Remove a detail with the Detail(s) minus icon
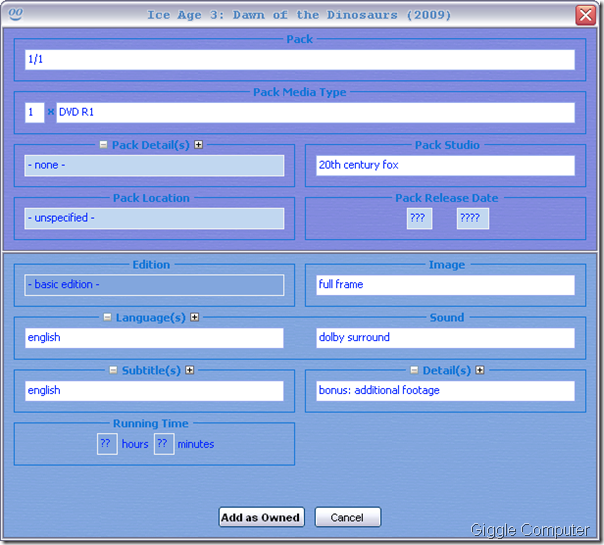Viewport: 604px width, 545px height. pos(414,370)
